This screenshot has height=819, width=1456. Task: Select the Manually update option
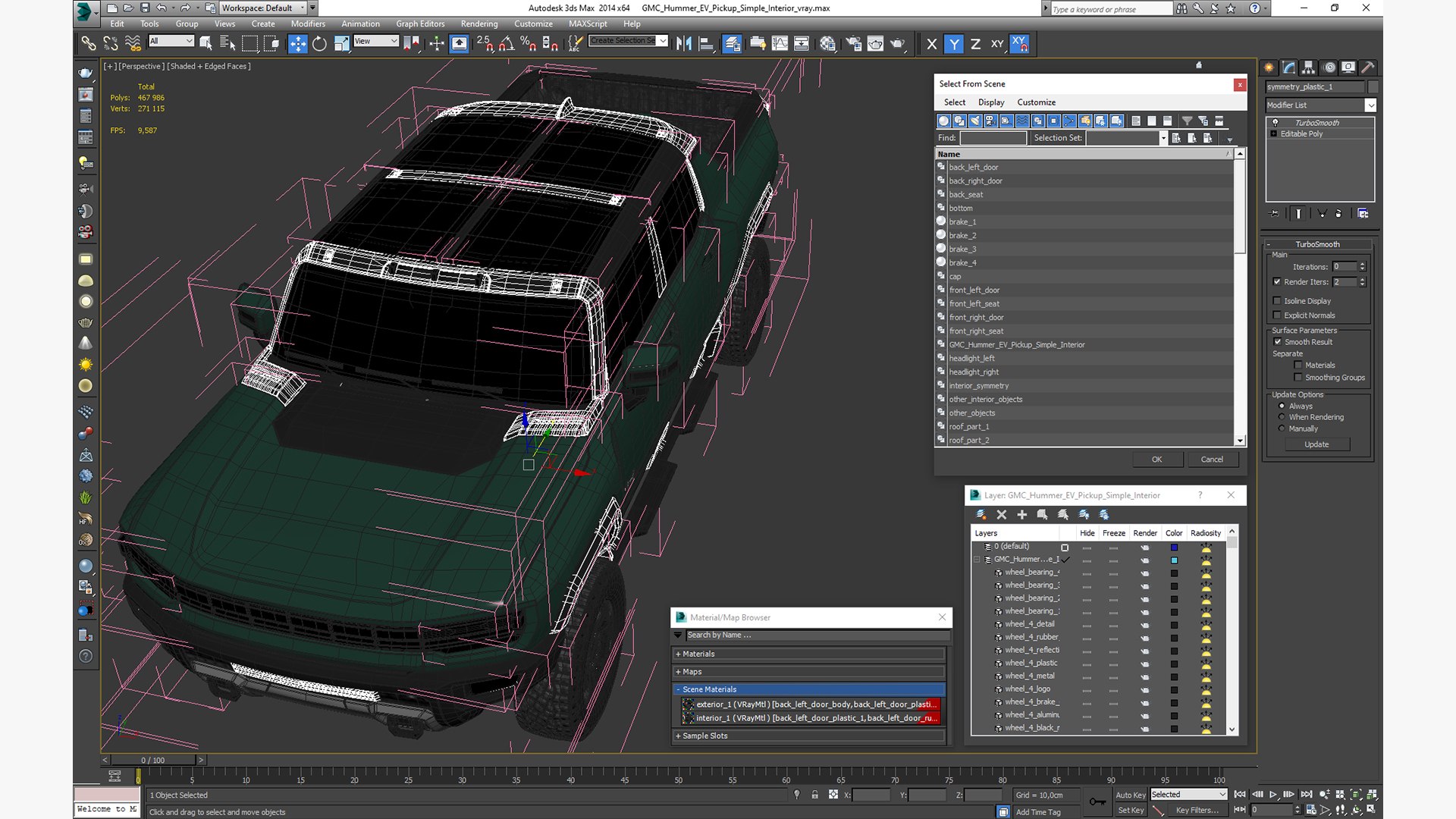pos(1282,428)
